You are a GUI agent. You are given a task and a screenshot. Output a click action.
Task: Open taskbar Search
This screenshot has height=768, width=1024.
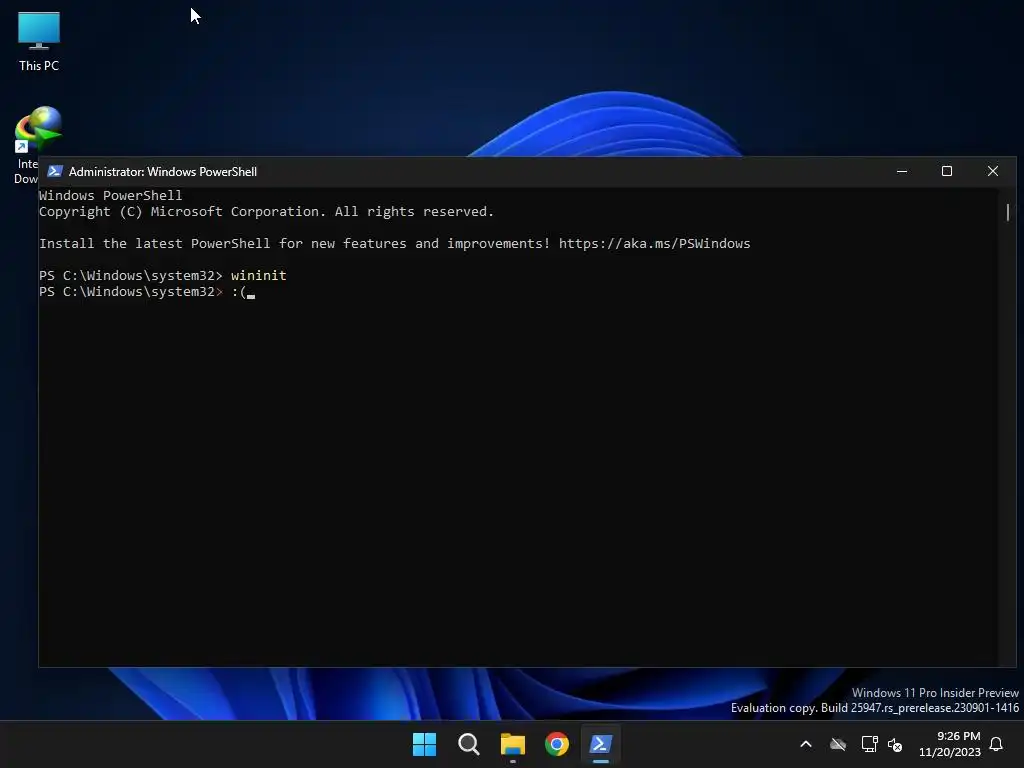click(469, 744)
